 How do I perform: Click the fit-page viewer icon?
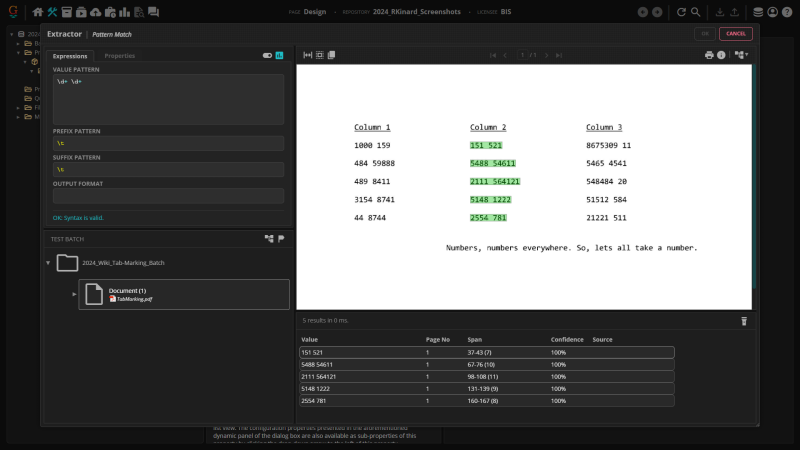point(319,55)
